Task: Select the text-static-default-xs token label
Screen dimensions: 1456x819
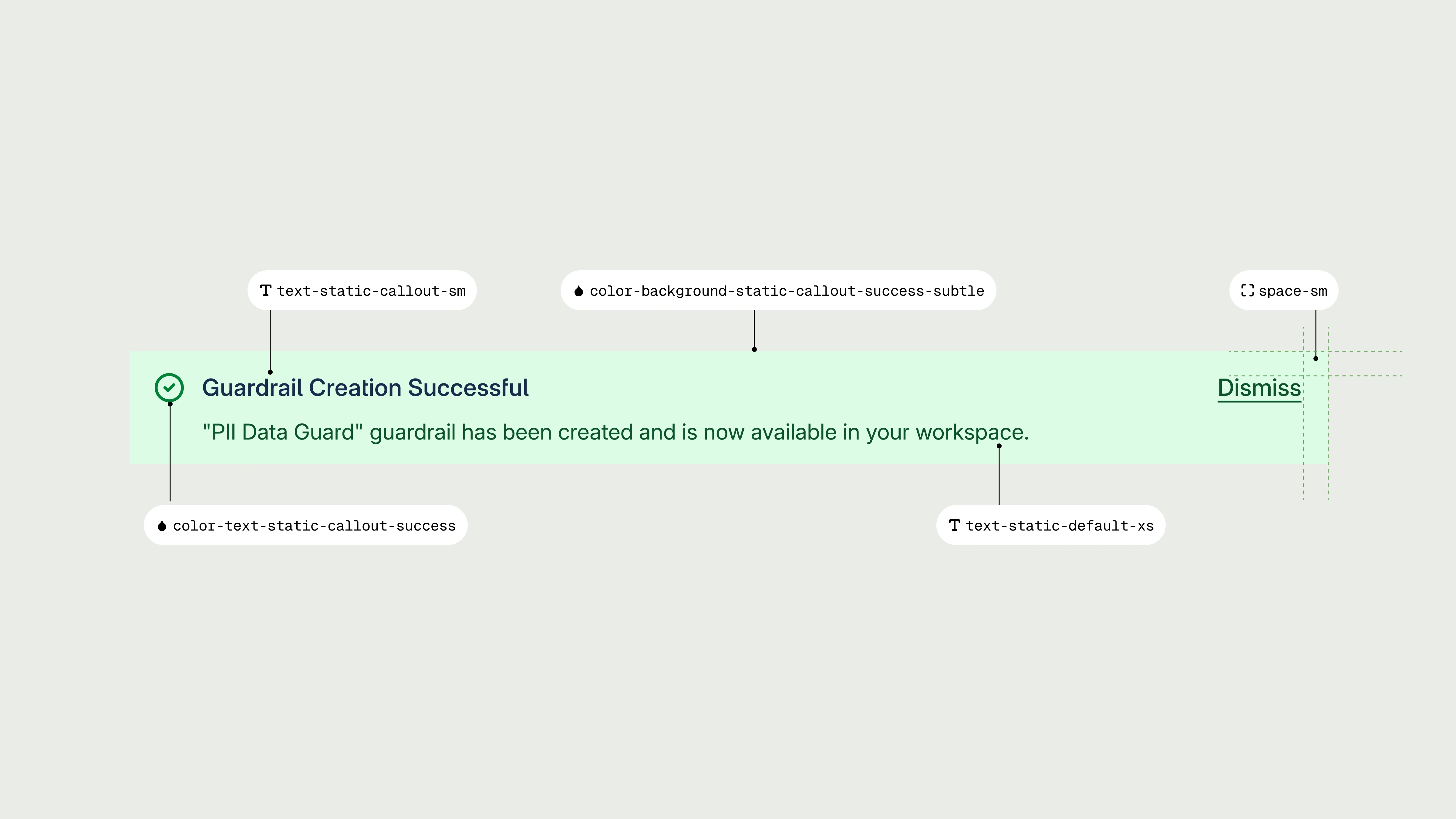Action: click(1059, 526)
